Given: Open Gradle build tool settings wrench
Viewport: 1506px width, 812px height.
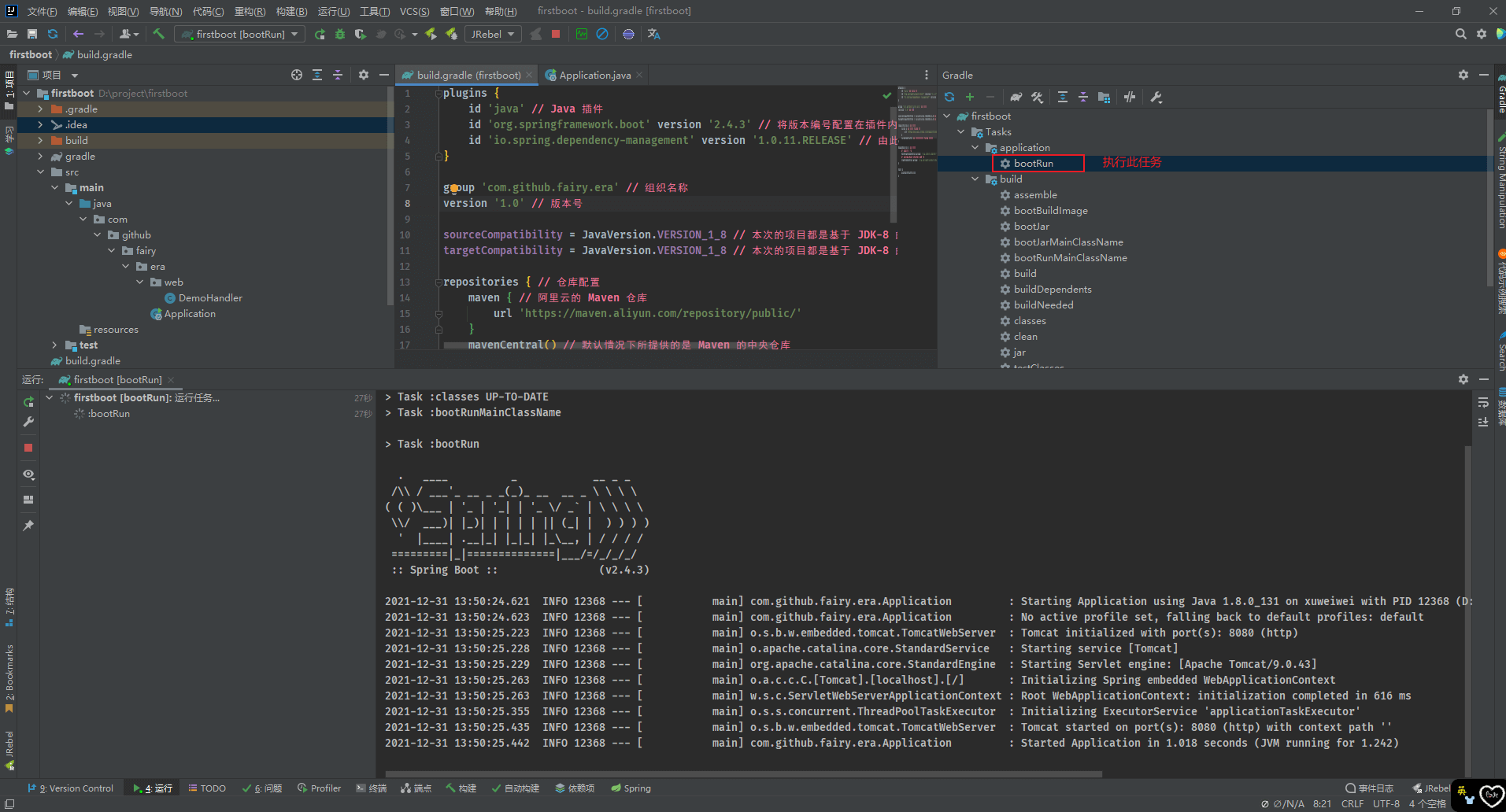Looking at the screenshot, I should 1156,97.
